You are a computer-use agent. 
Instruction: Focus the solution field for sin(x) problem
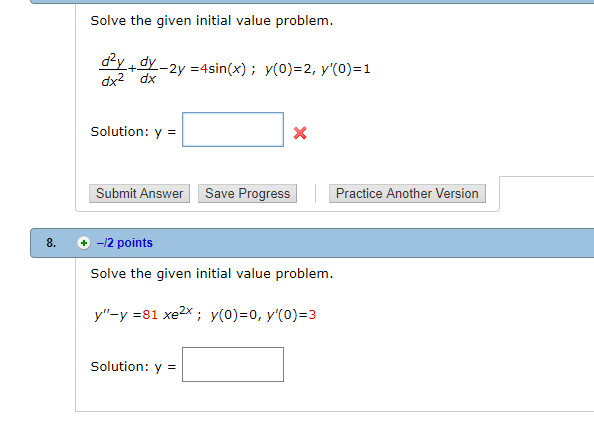point(233,130)
